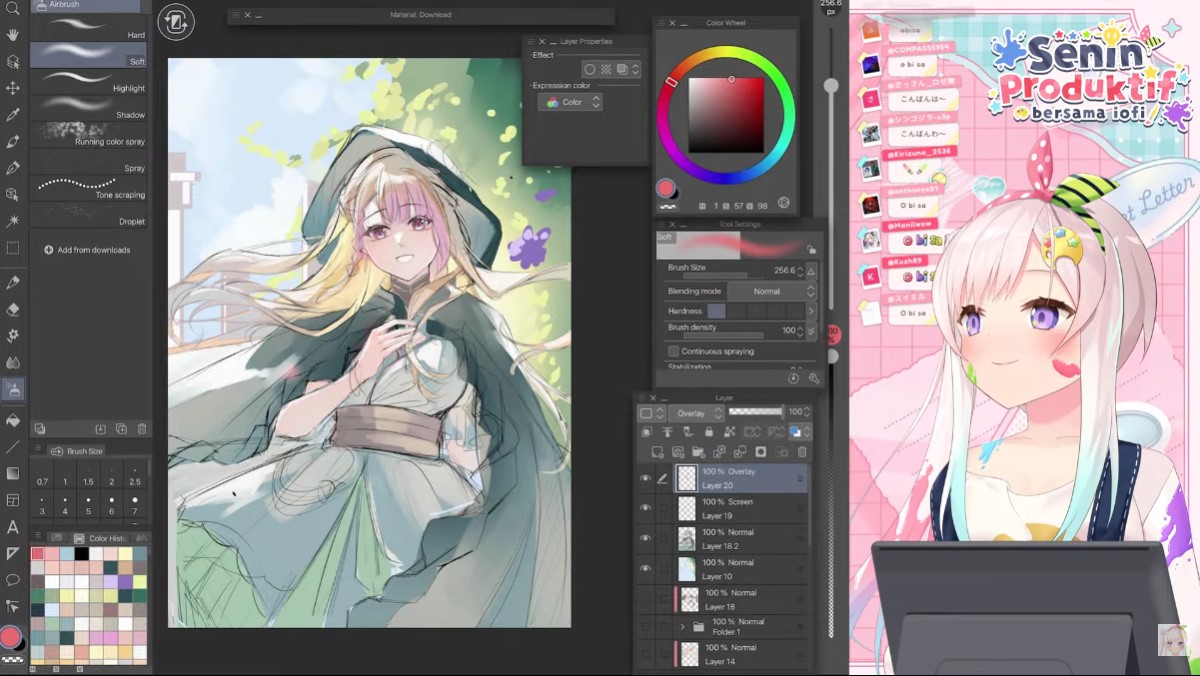Show the hidden Folder 1
This screenshot has width=1200, height=676.
click(x=645, y=627)
